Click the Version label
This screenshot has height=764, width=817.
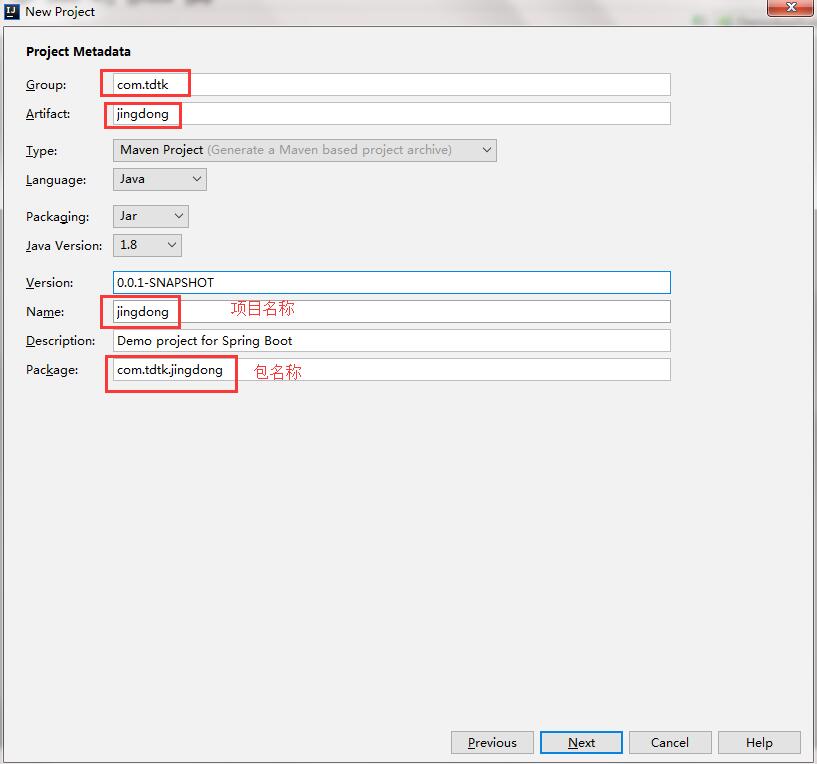pyautogui.click(x=49, y=282)
